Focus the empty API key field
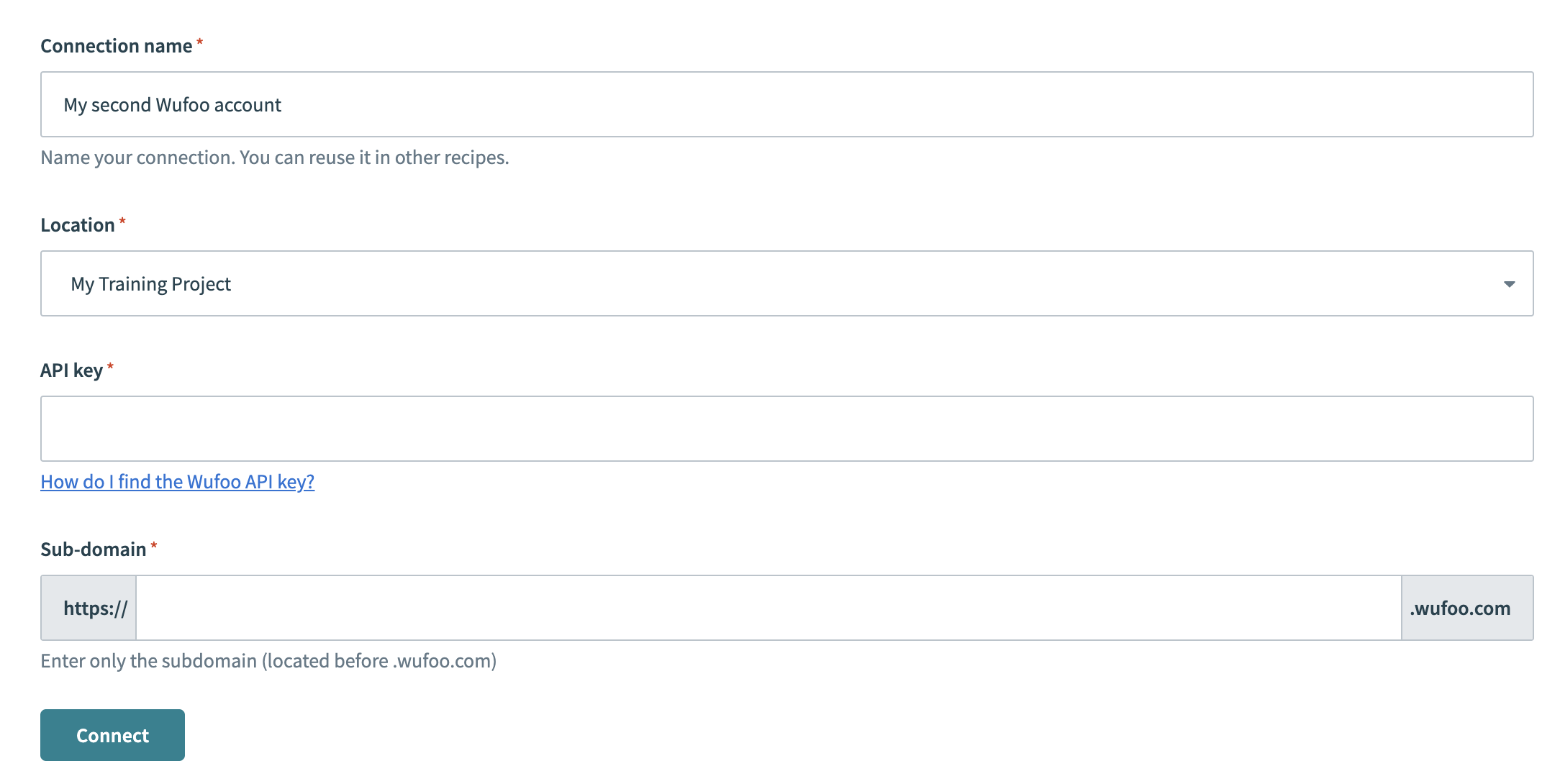 coord(786,429)
